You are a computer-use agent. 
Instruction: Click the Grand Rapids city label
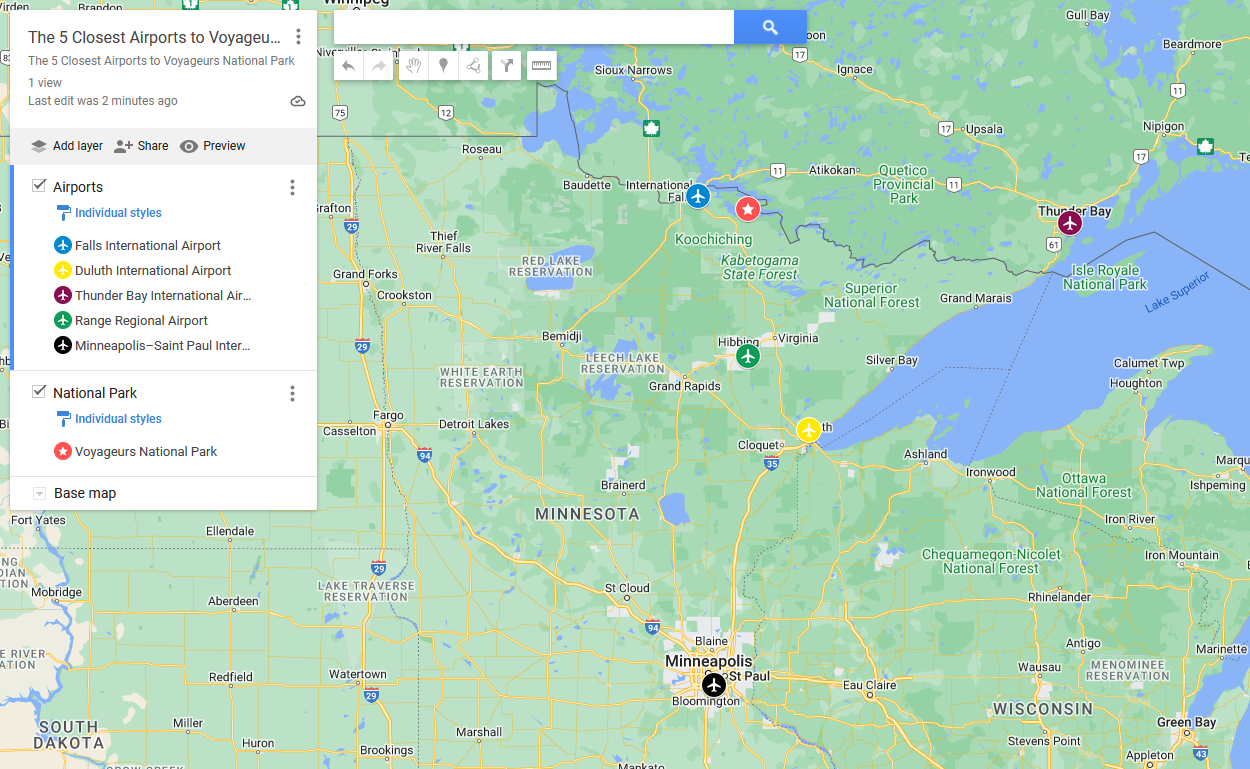click(685, 386)
